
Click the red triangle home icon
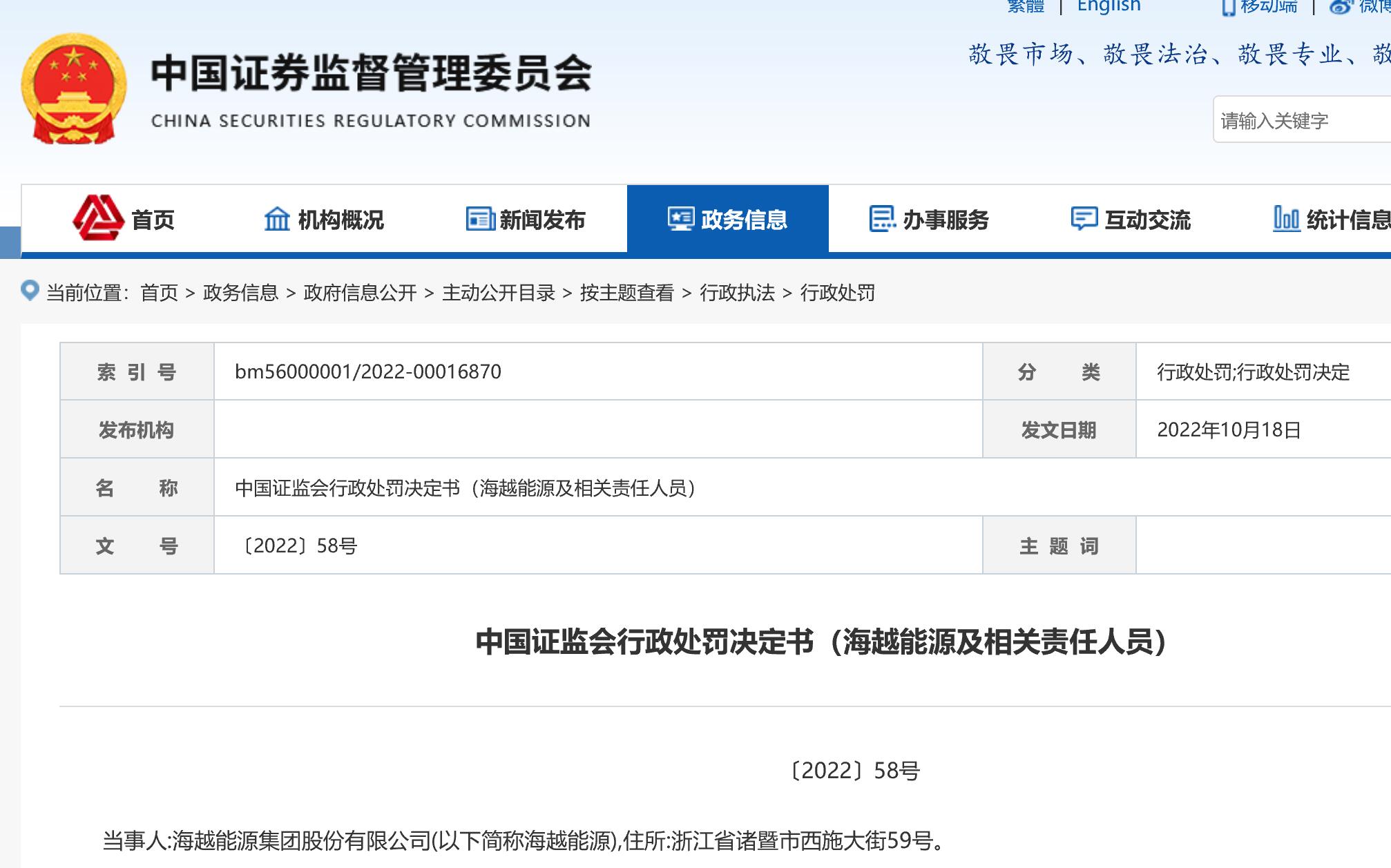[x=98, y=218]
